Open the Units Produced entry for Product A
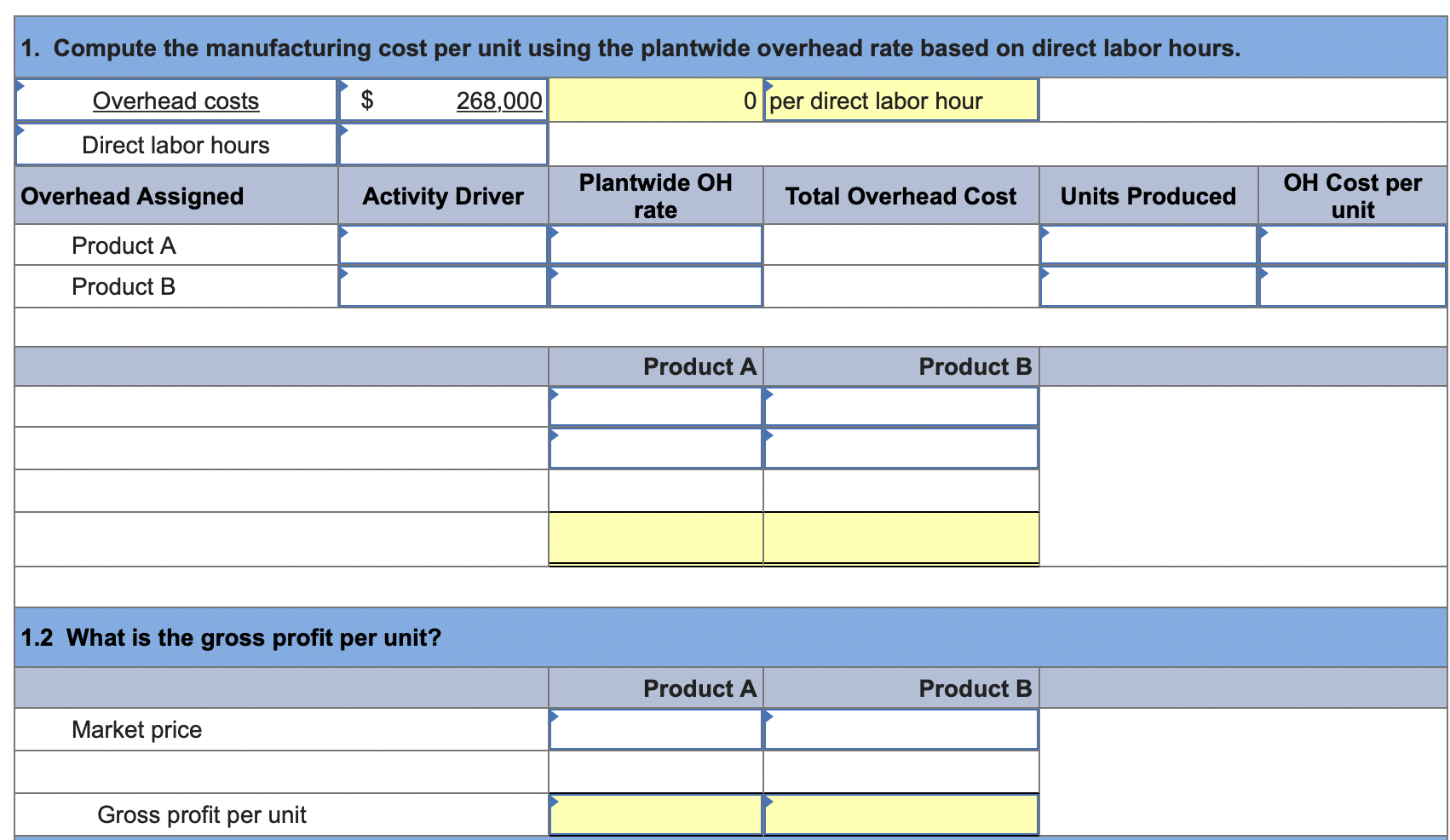This screenshot has height=840, width=1450. (x=1147, y=245)
